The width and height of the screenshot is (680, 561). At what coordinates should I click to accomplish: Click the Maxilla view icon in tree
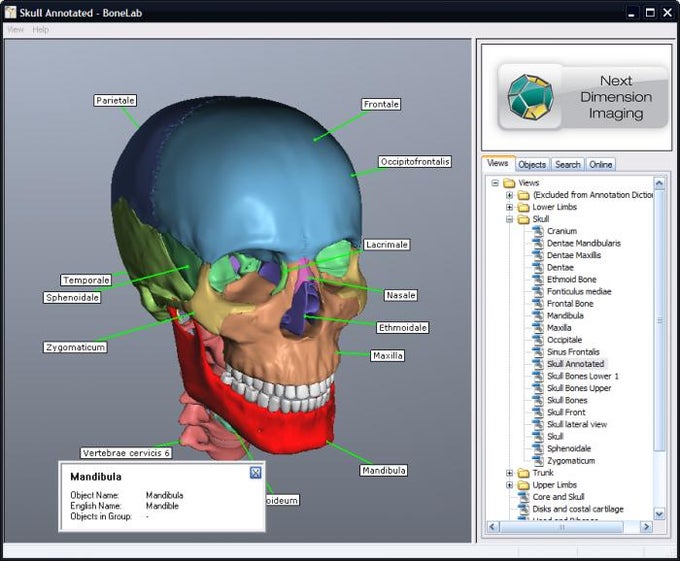coord(538,328)
